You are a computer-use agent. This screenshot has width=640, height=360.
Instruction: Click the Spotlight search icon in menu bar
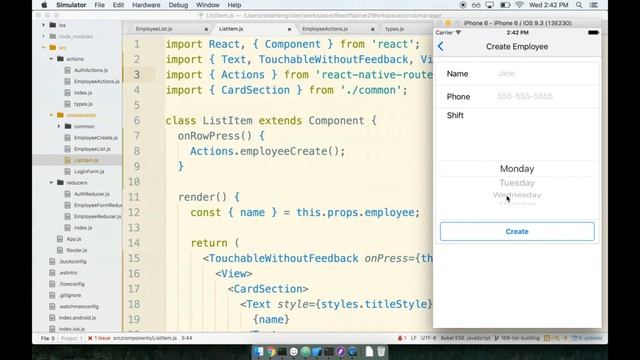click(579, 5)
